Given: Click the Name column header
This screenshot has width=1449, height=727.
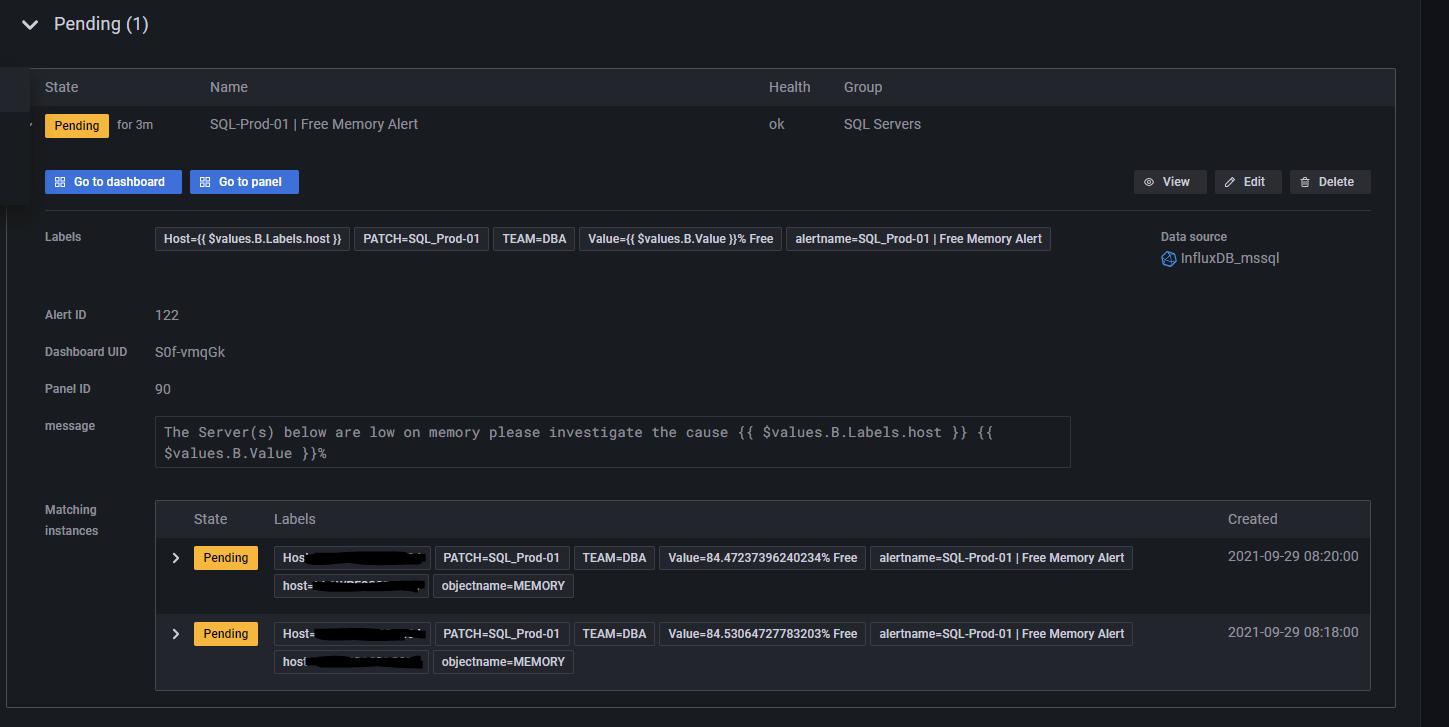Looking at the screenshot, I should 229,87.
